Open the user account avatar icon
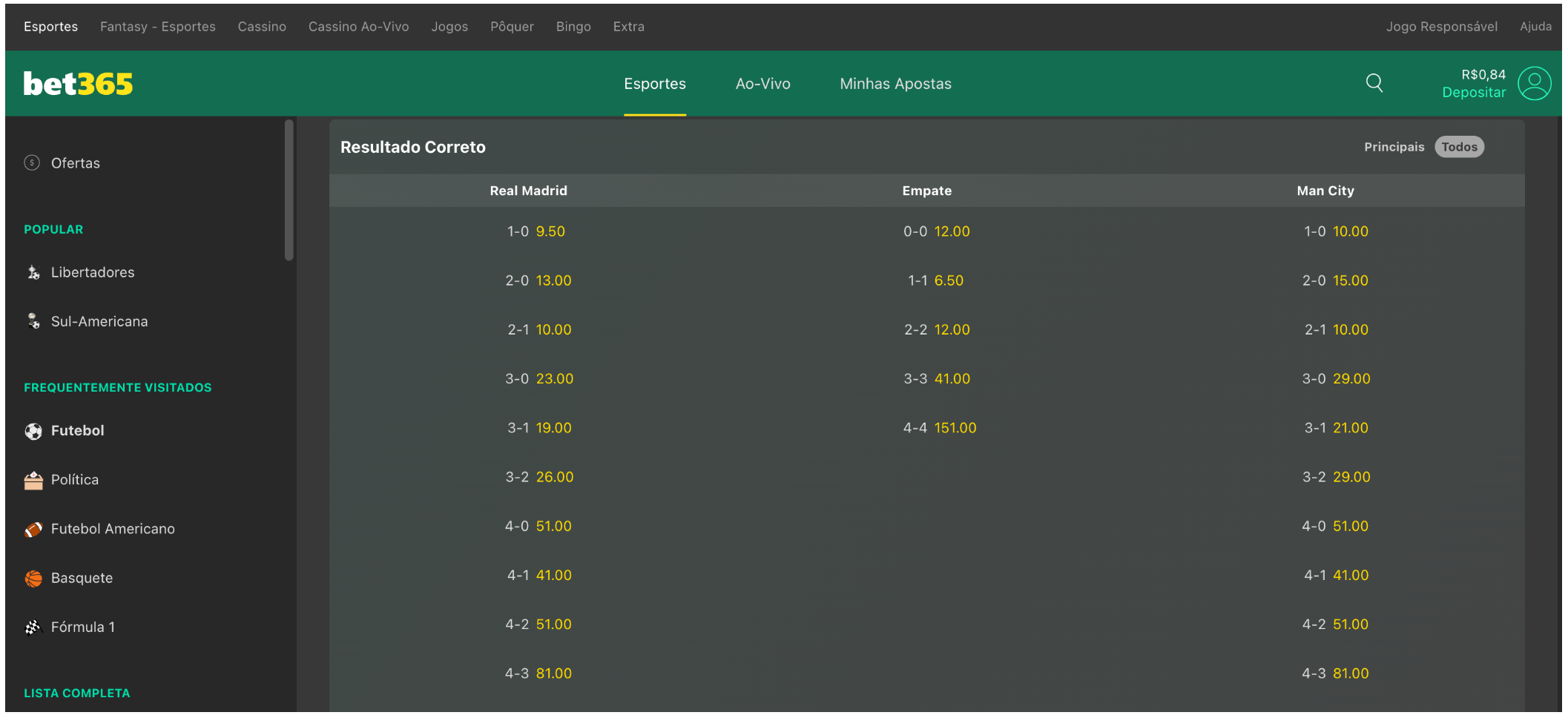Viewport: 1568px width, 718px height. 1534,83
